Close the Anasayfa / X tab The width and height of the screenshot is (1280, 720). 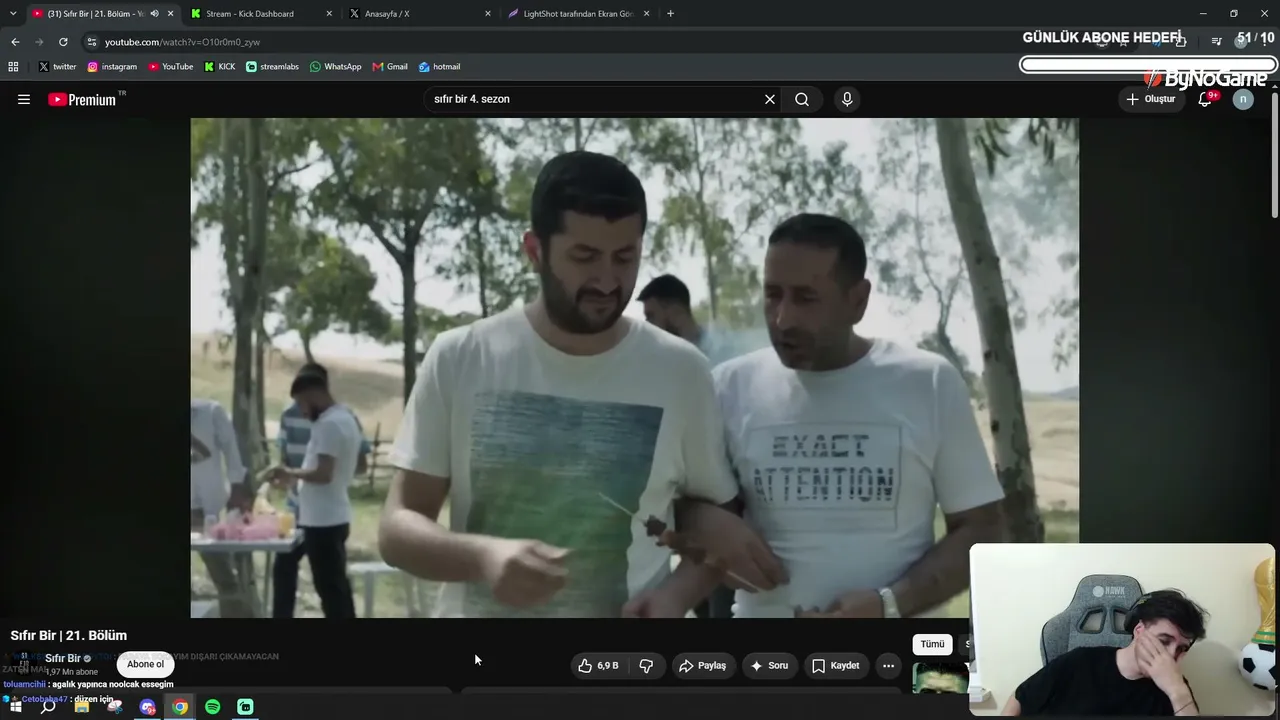click(x=488, y=14)
